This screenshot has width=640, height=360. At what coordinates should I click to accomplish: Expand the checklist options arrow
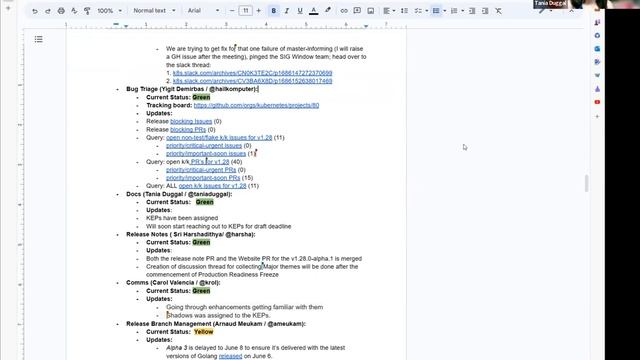coord(427,11)
